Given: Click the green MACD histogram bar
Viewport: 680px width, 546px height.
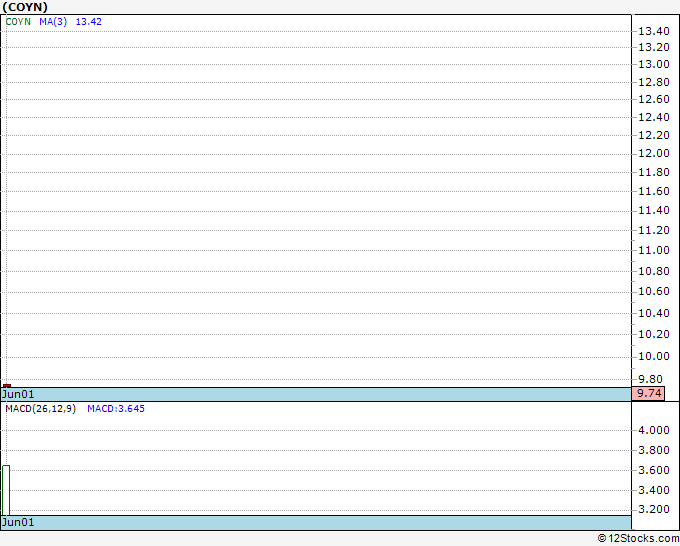Looking at the screenshot, I should click(6, 490).
